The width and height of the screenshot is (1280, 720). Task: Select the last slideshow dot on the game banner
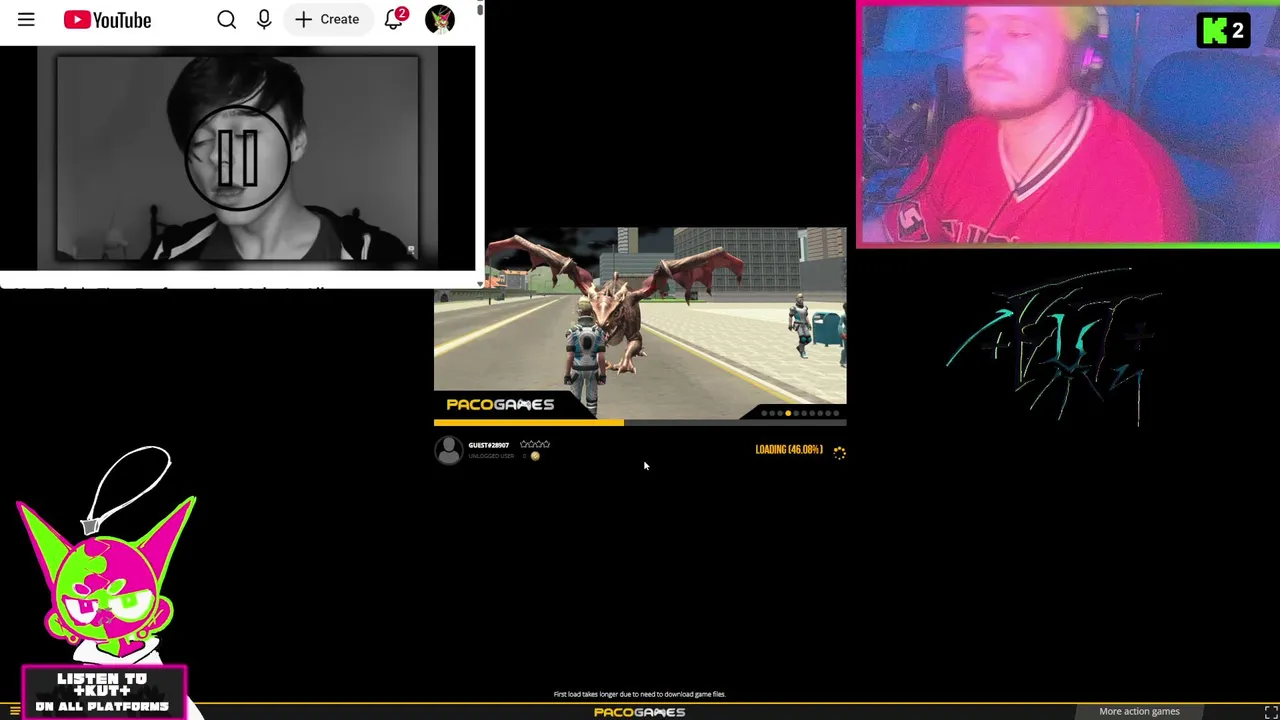click(x=836, y=413)
